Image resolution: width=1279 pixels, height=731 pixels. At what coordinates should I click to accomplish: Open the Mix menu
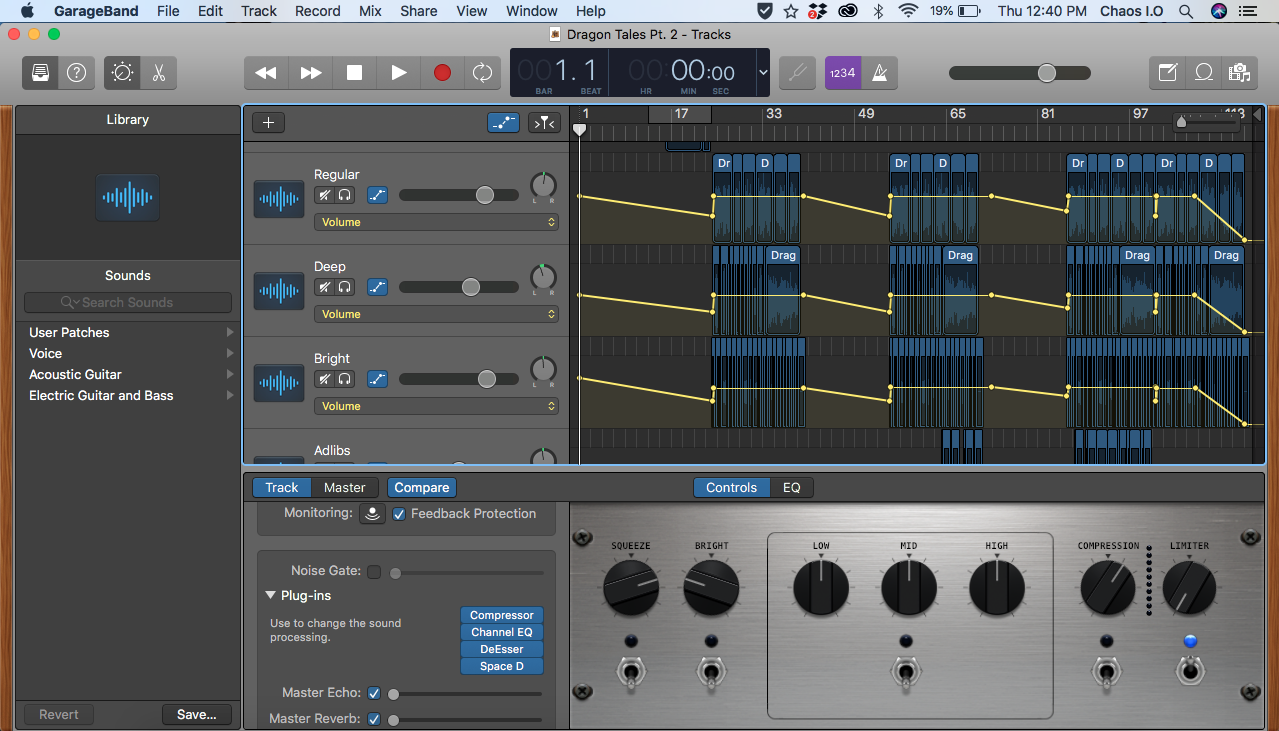tap(370, 11)
